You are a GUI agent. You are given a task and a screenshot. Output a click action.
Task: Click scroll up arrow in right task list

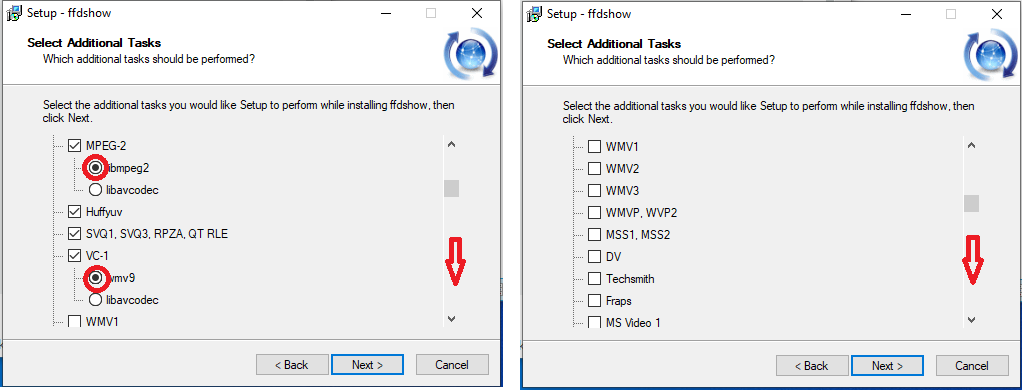(x=971, y=145)
